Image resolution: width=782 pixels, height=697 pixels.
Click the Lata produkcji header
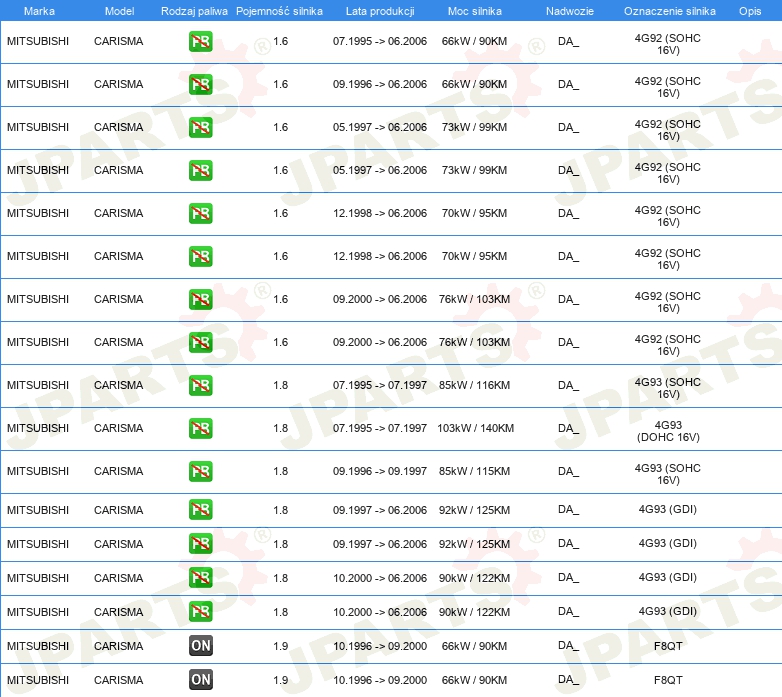click(x=380, y=11)
